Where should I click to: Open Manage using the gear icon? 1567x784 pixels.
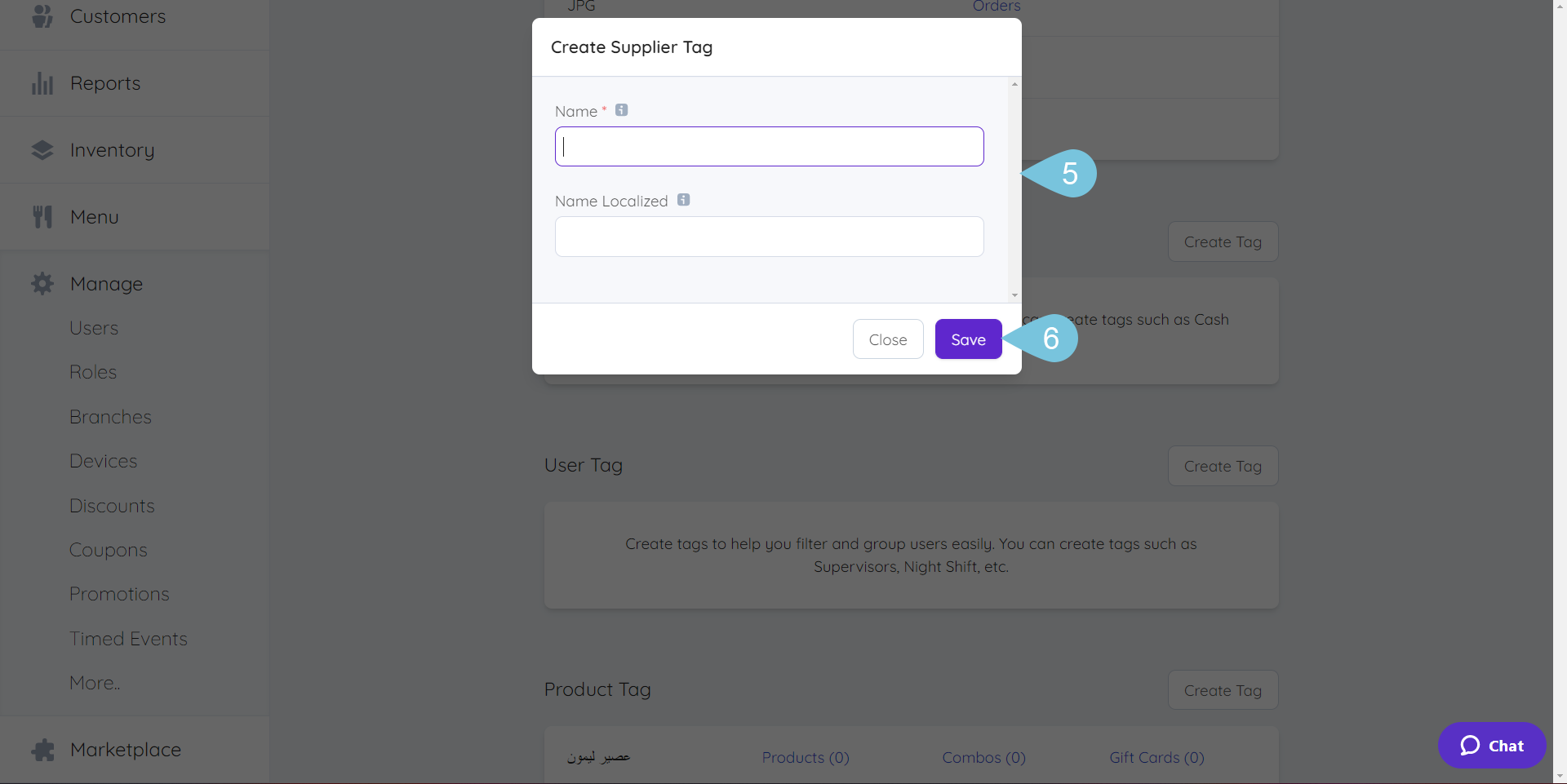pyautogui.click(x=42, y=283)
